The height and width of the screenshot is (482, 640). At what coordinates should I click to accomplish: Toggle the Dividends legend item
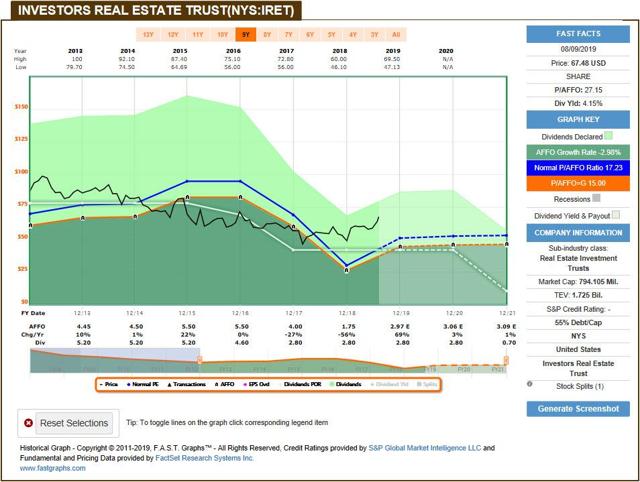pyautogui.click(x=345, y=384)
